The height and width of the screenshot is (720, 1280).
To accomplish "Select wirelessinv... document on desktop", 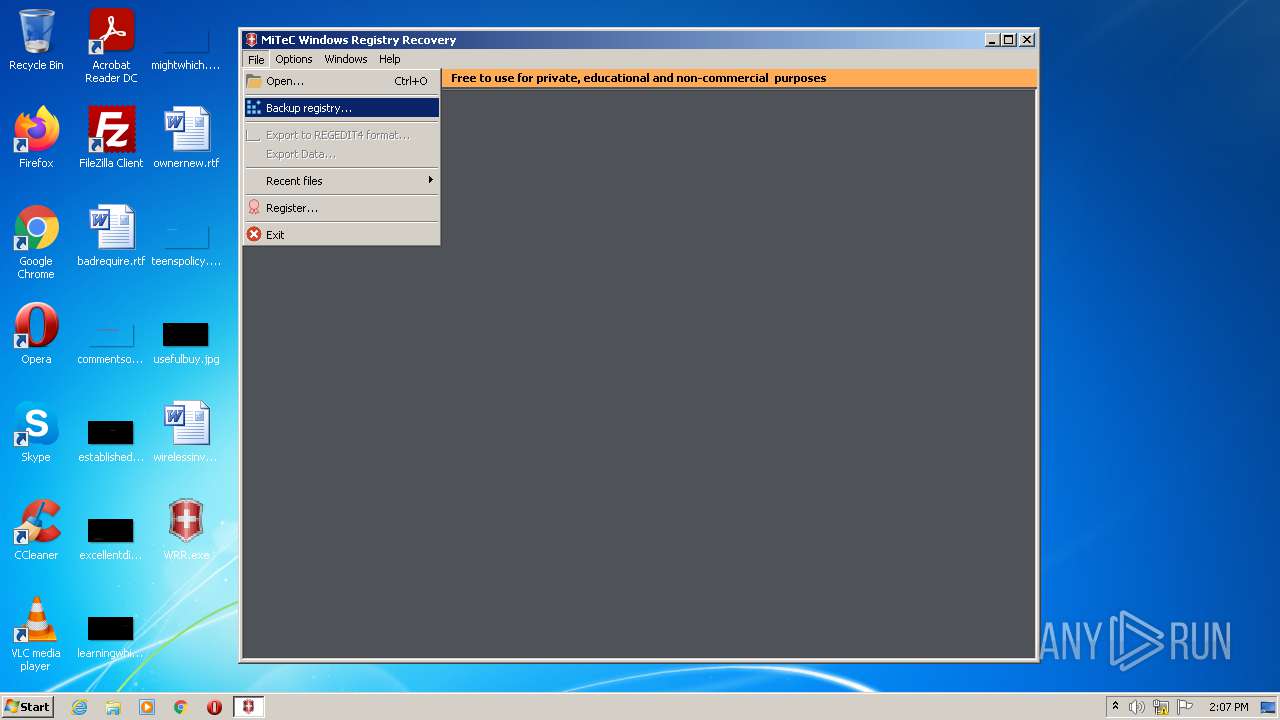I will point(186,432).
